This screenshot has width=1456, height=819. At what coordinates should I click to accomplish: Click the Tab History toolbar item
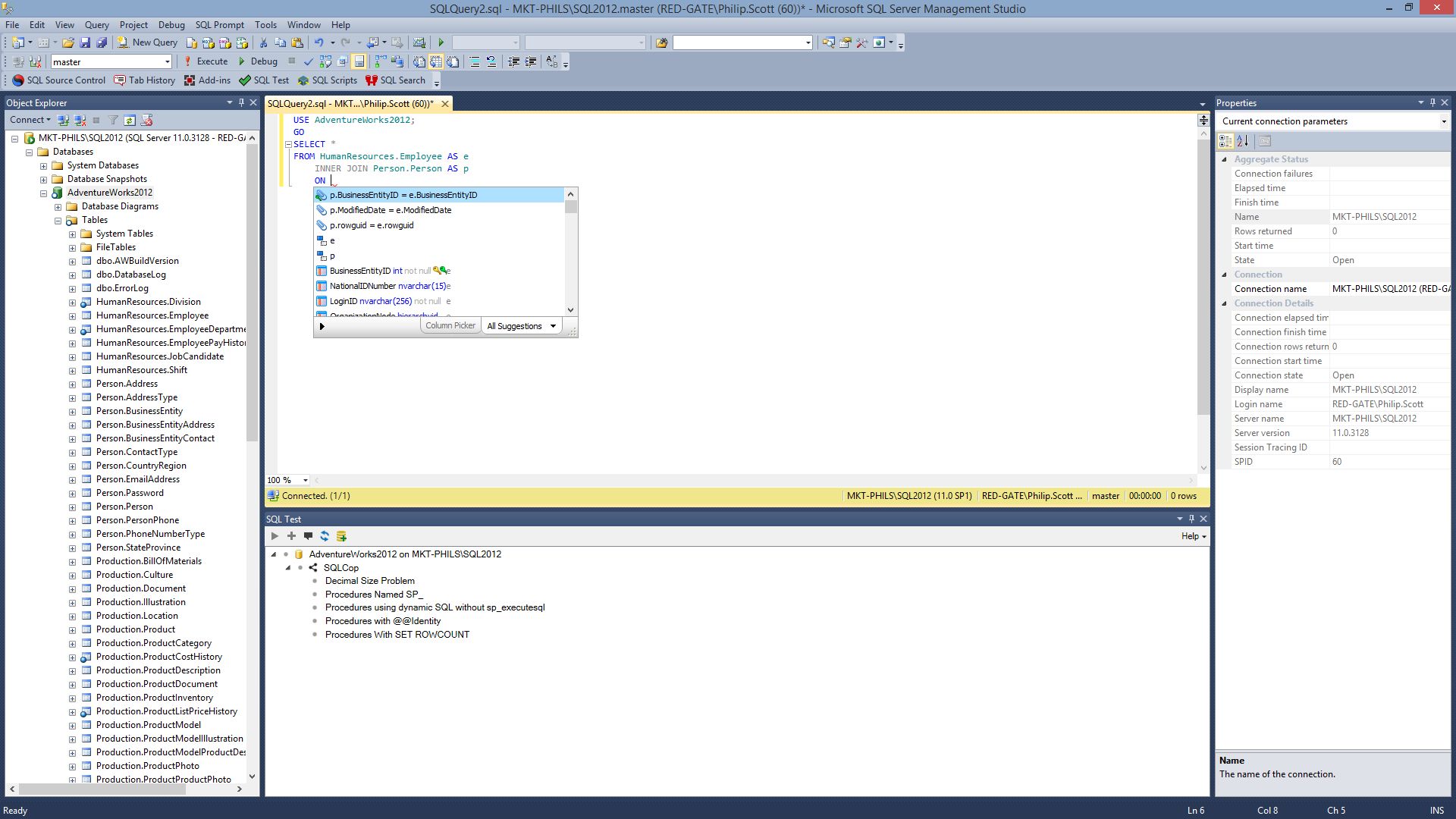point(144,80)
